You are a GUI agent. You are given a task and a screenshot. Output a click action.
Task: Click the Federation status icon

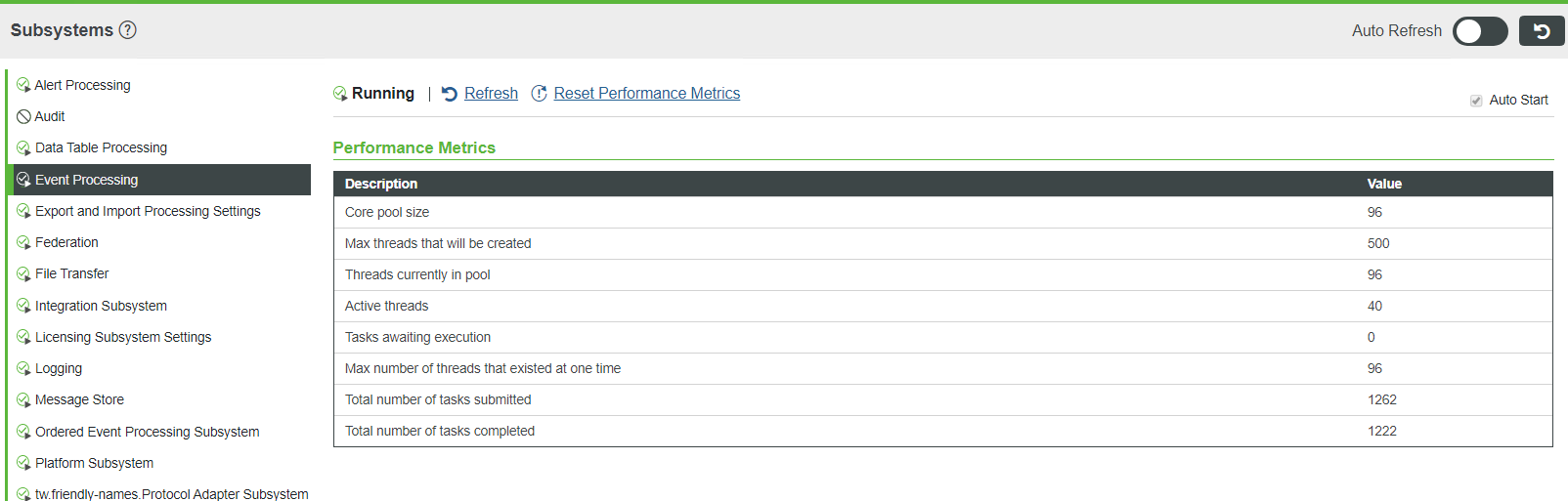pyautogui.click(x=23, y=243)
